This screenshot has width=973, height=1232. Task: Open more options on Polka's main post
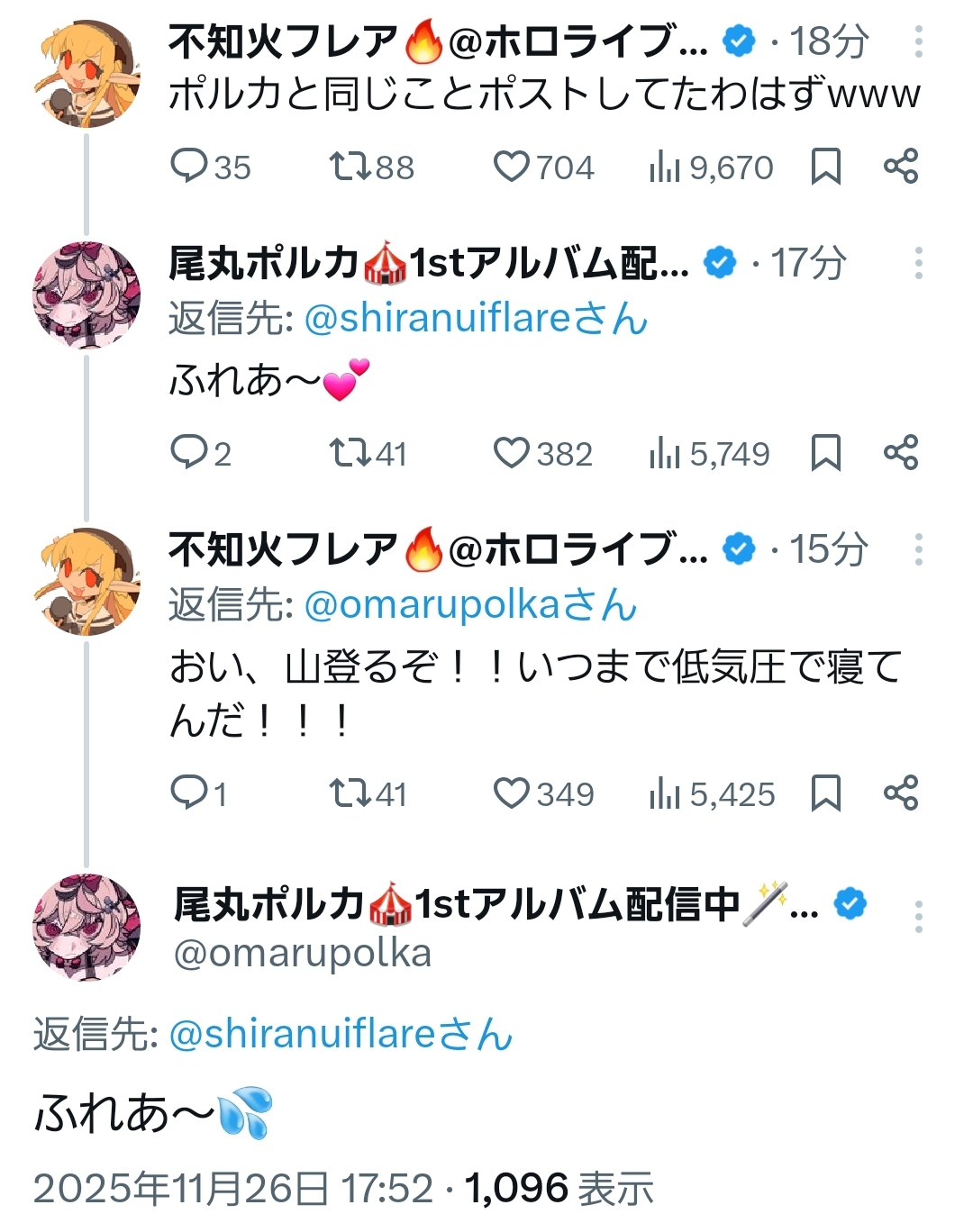click(x=918, y=917)
